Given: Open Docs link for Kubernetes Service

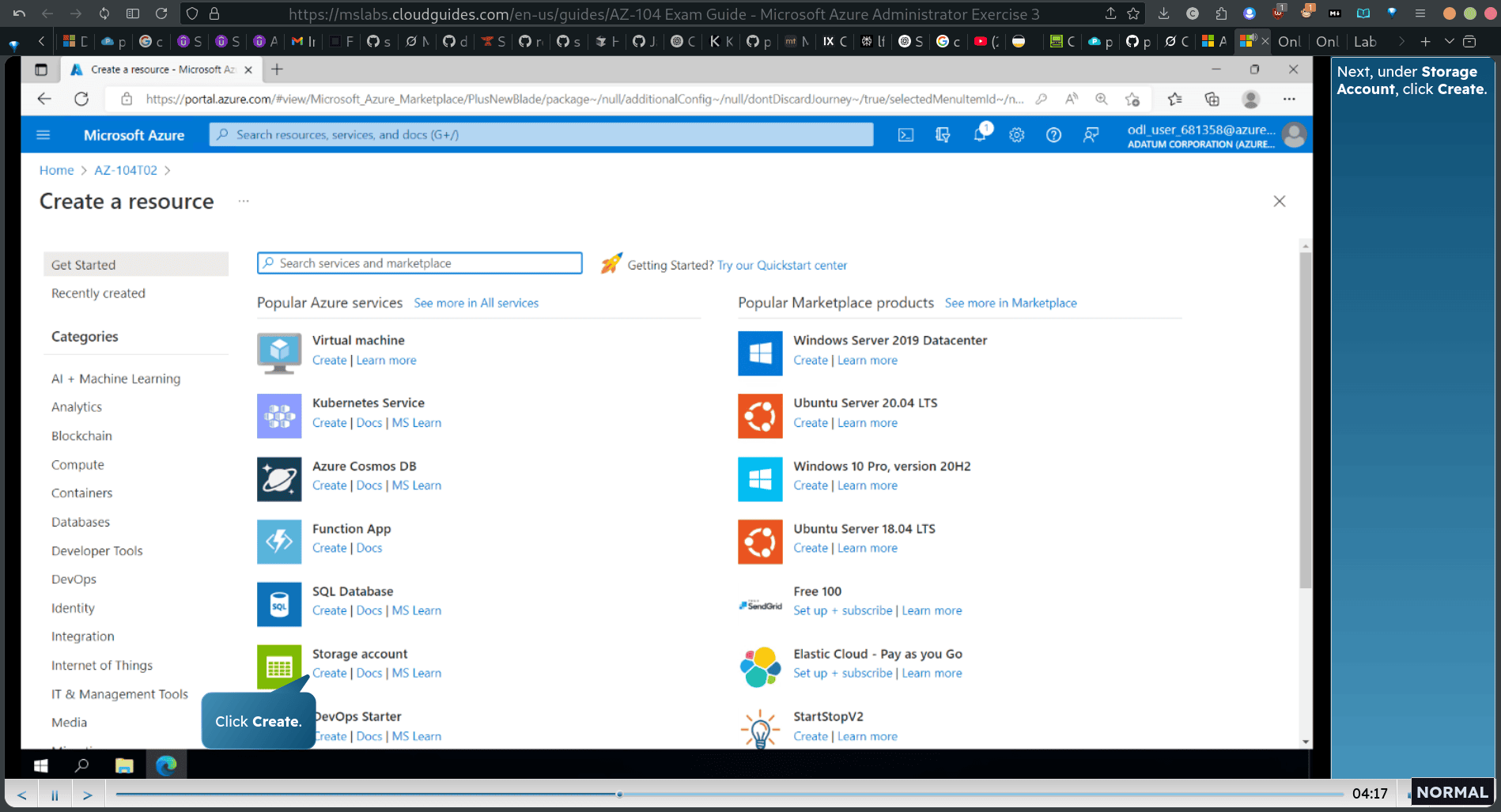Looking at the screenshot, I should tap(369, 423).
